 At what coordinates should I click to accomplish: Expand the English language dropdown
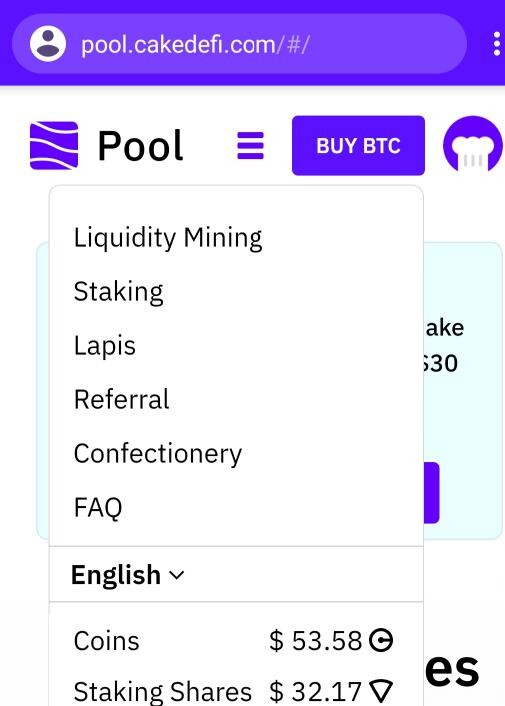(x=128, y=575)
